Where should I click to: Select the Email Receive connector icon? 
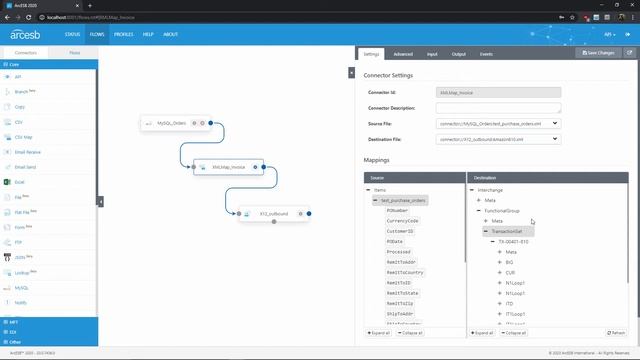pyautogui.click(x=7, y=152)
